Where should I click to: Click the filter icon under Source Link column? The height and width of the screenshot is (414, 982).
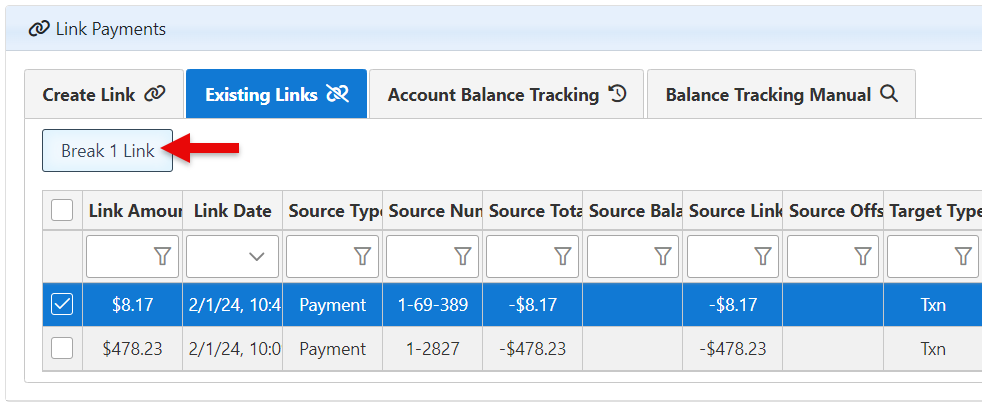(762, 257)
